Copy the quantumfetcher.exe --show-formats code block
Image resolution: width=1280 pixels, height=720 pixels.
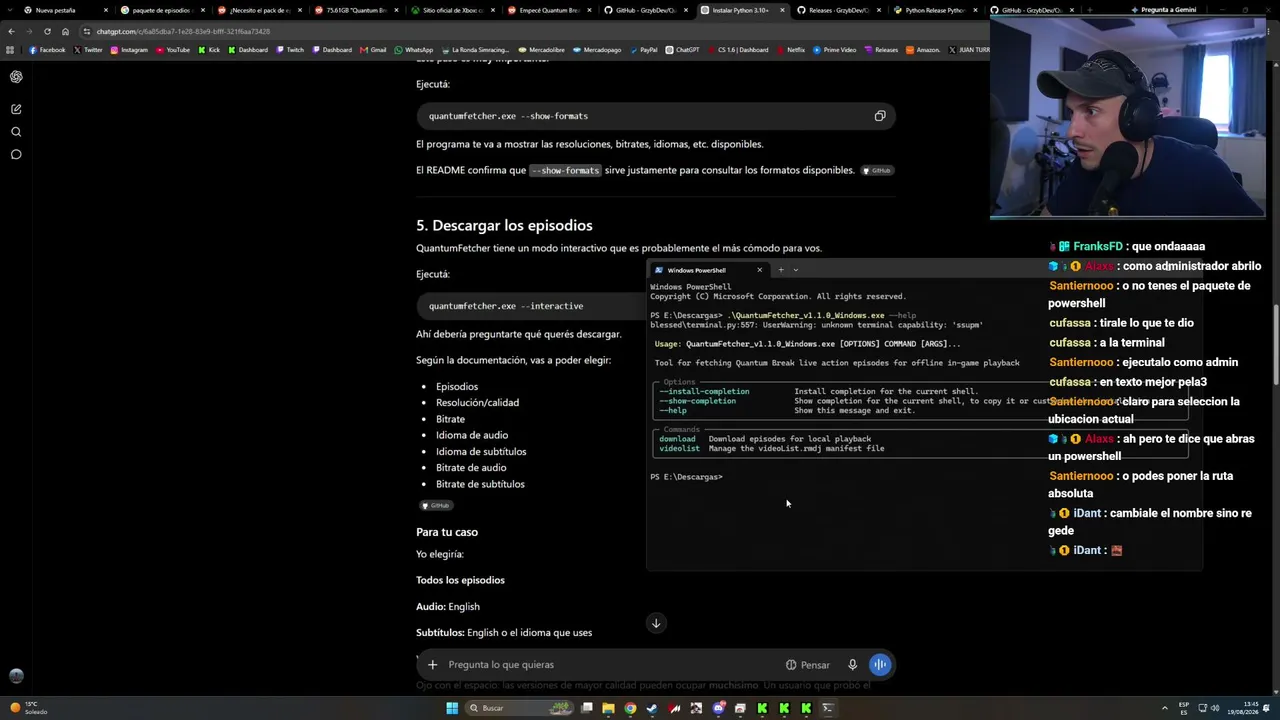(x=880, y=116)
